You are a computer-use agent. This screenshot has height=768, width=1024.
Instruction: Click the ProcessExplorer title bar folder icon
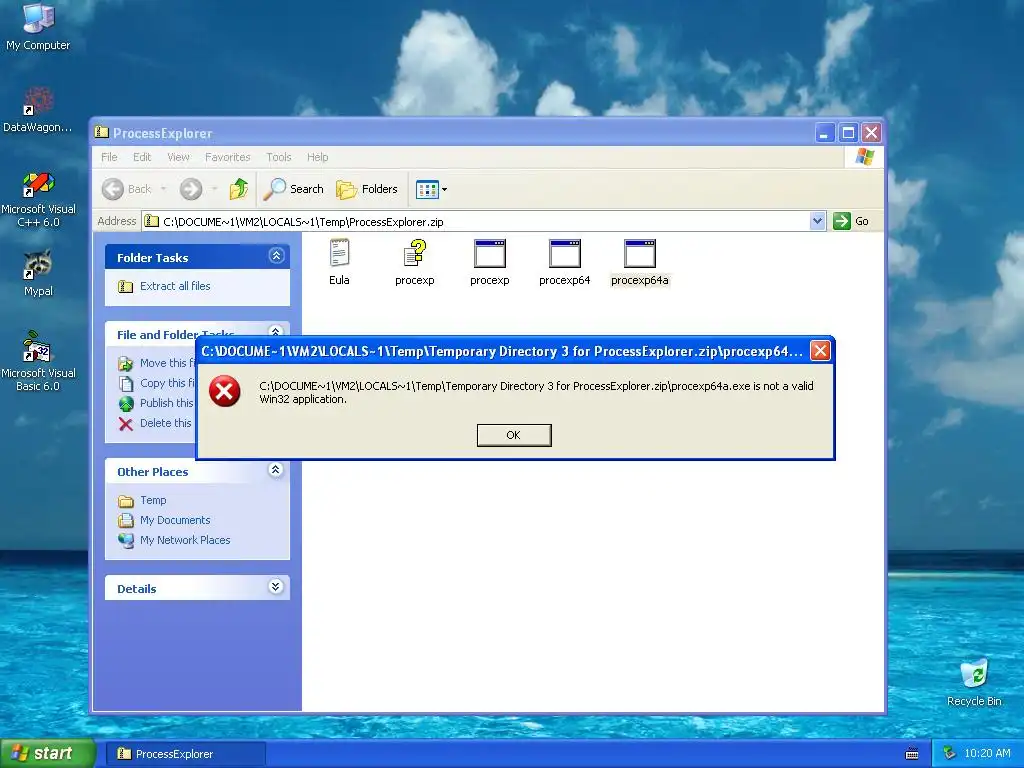coord(101,133)
